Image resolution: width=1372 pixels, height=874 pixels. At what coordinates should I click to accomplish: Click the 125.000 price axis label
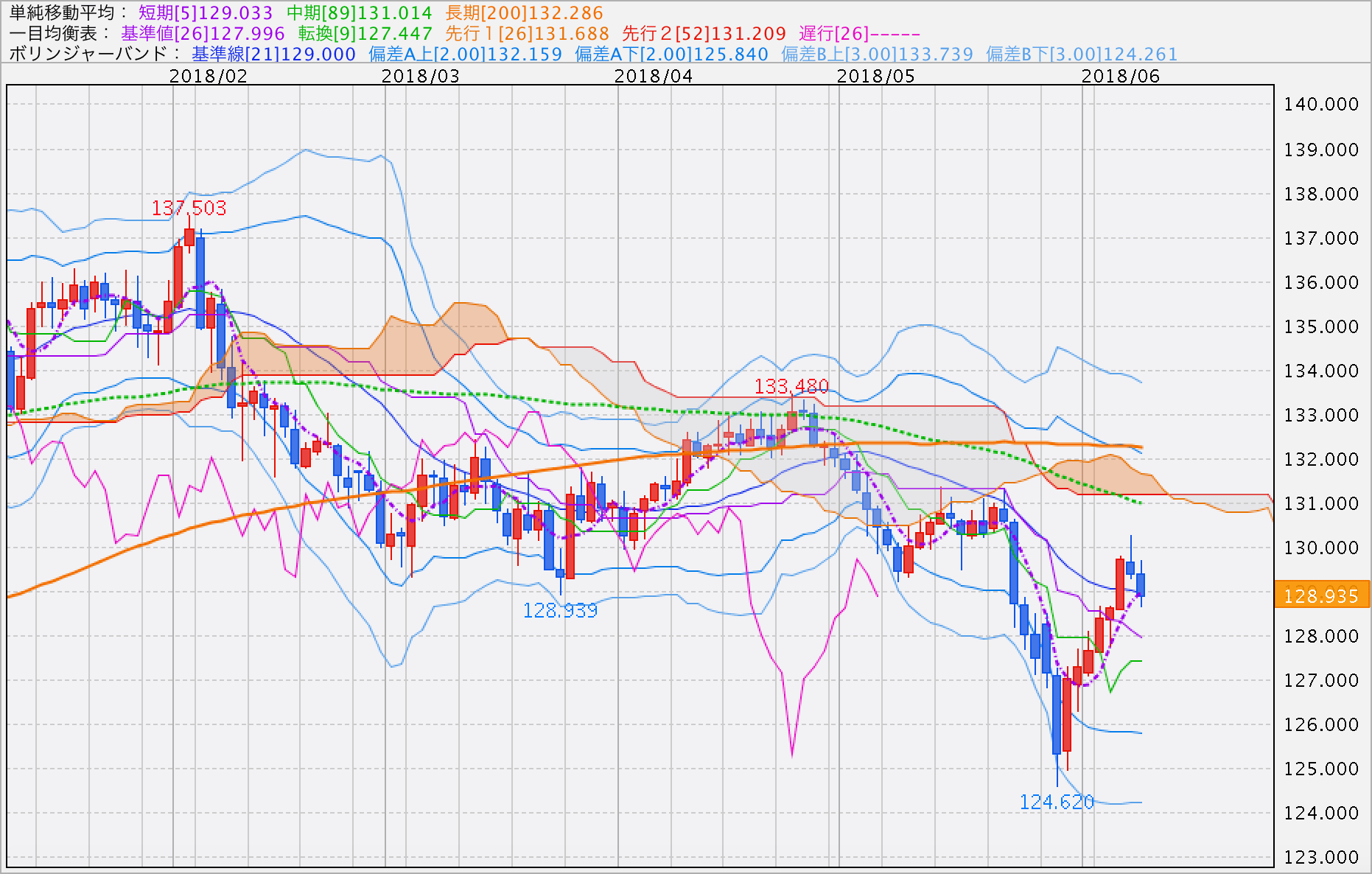[1321, 769]
